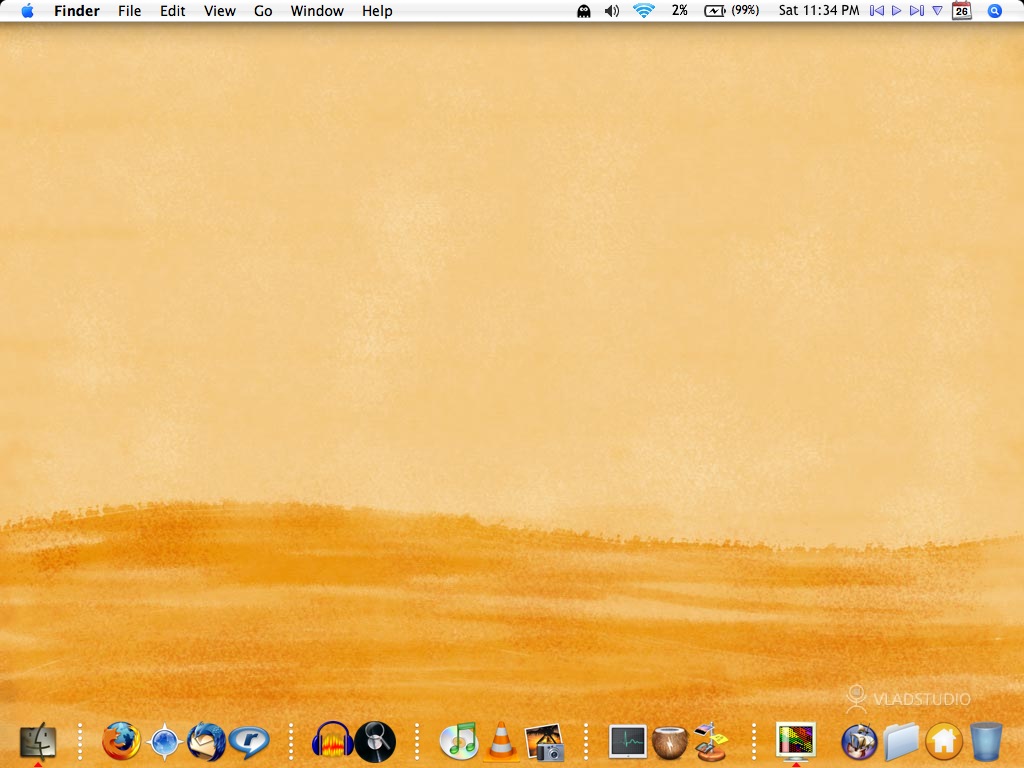
Task: Launch Thunderbird mail from the Dock
Action: [x=206, y=741]
